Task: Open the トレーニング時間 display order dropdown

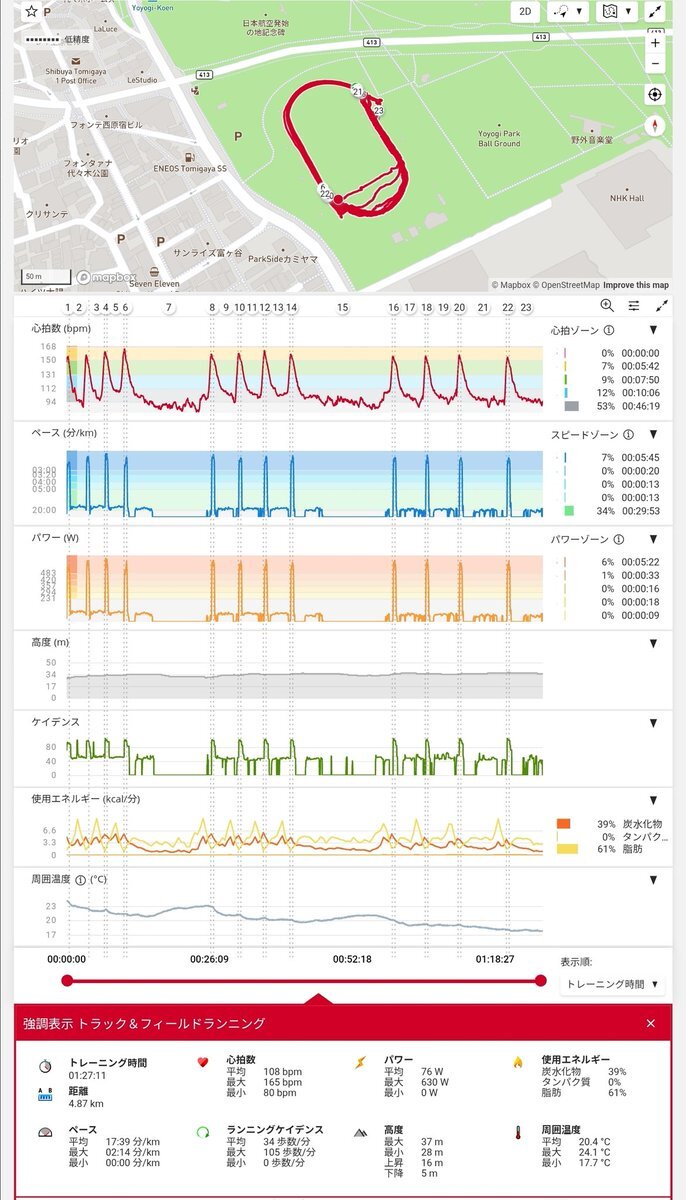Action: coord(613,984)
